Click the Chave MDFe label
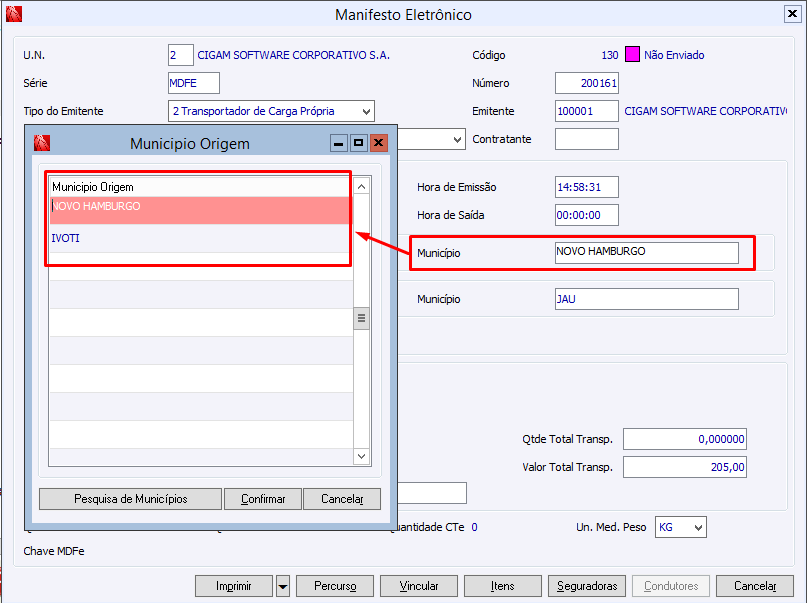 click(x=54, y=551)
